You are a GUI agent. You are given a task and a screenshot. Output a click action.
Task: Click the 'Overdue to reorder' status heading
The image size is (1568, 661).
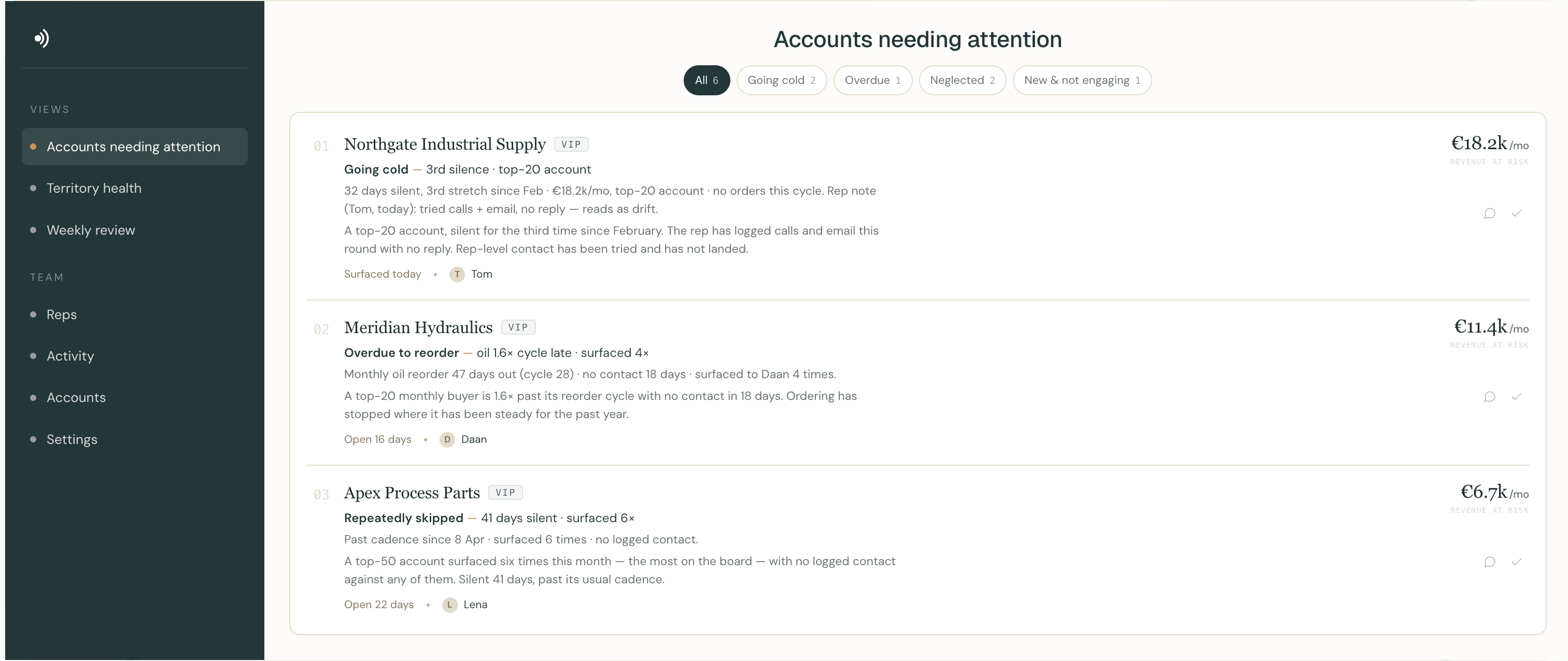401,353
